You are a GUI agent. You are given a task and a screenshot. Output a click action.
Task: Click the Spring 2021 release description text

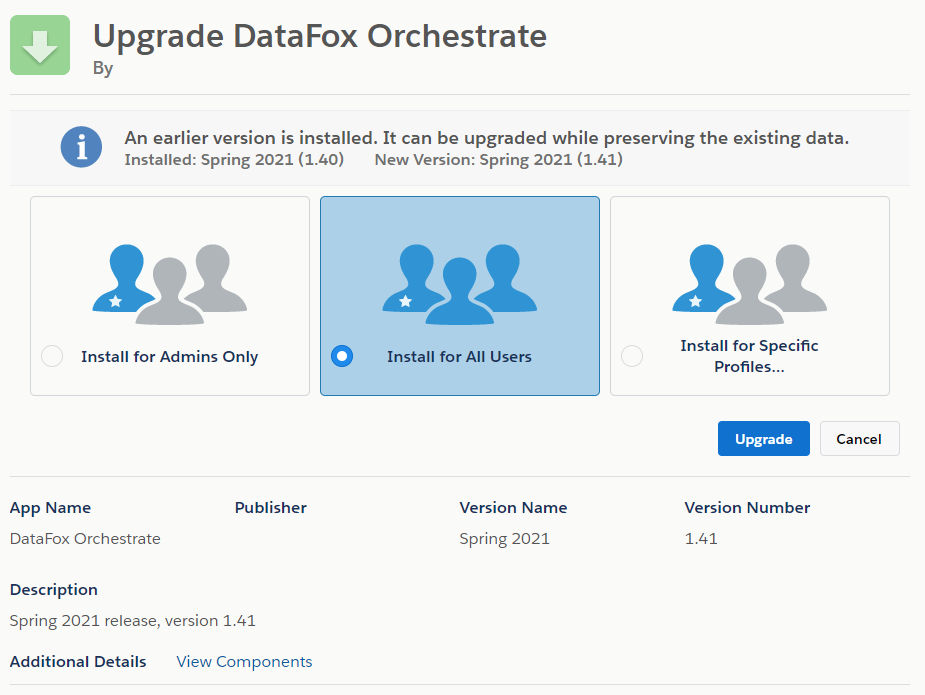pyautogui.click(x=133, y=621)
